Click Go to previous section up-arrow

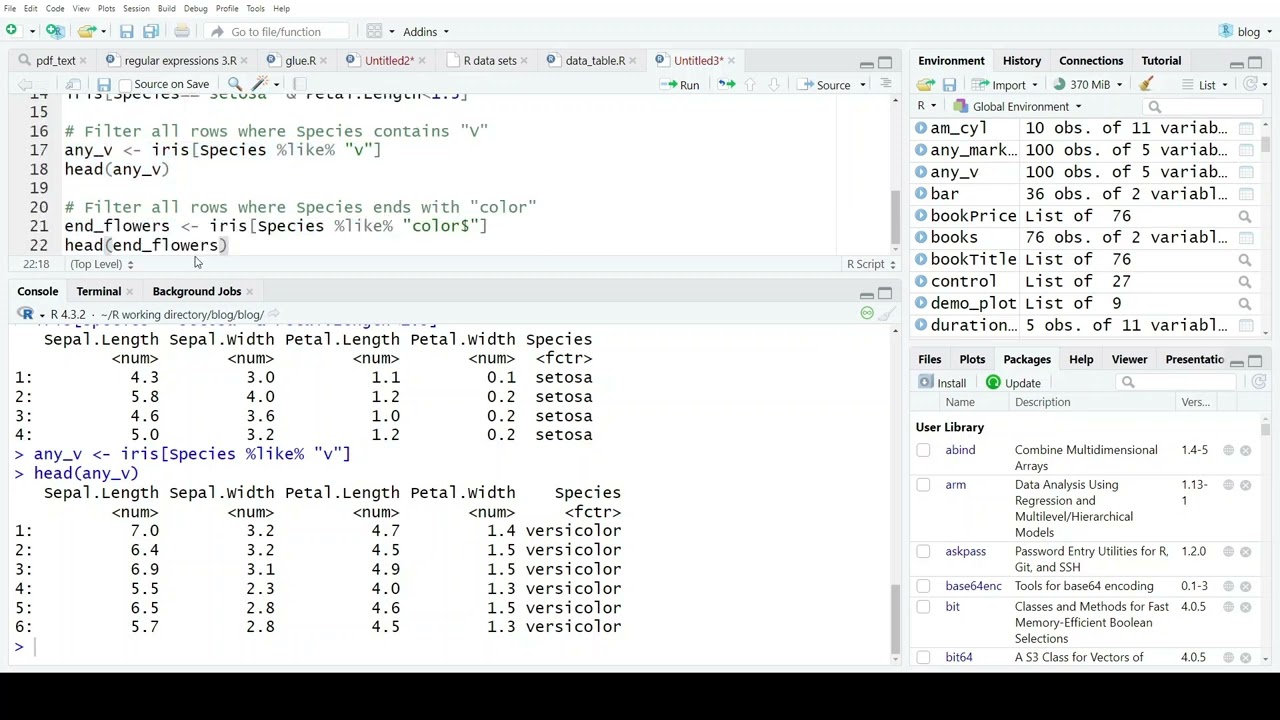pos(750,84)
